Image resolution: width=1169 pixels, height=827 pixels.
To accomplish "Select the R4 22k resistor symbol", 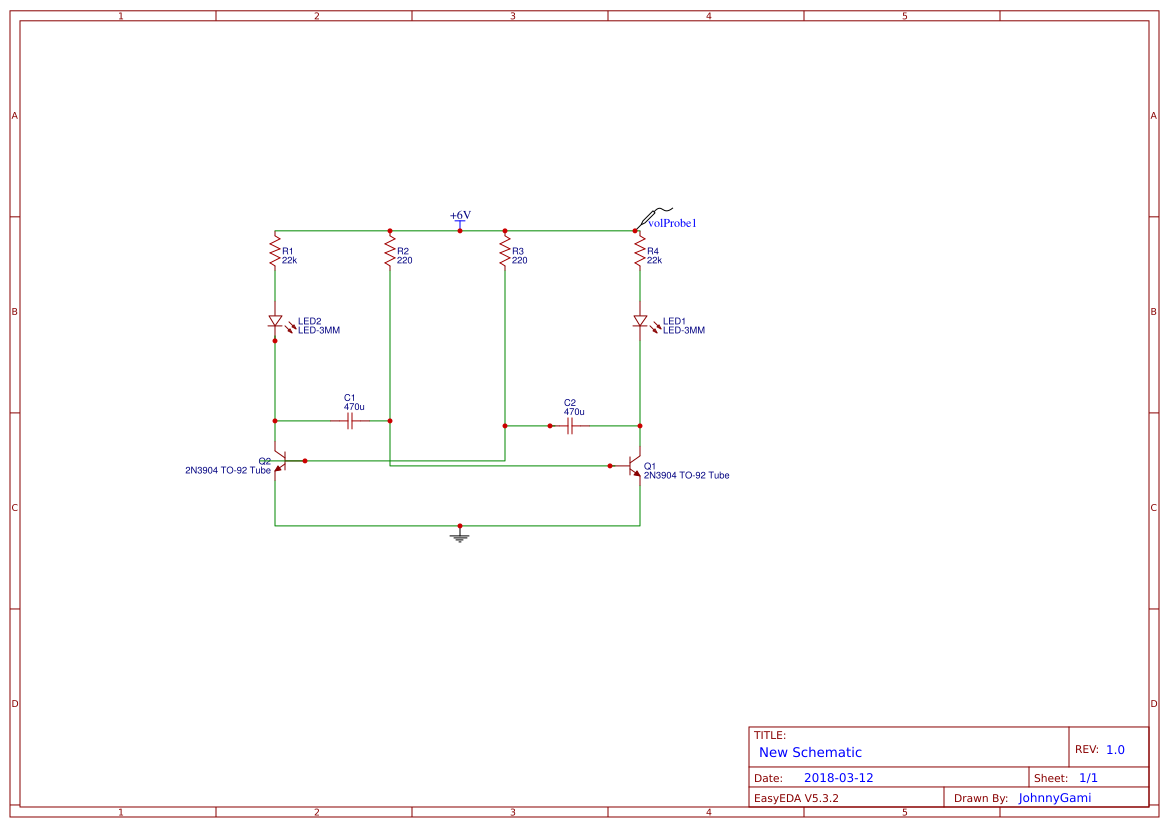I will click(640, 251).
